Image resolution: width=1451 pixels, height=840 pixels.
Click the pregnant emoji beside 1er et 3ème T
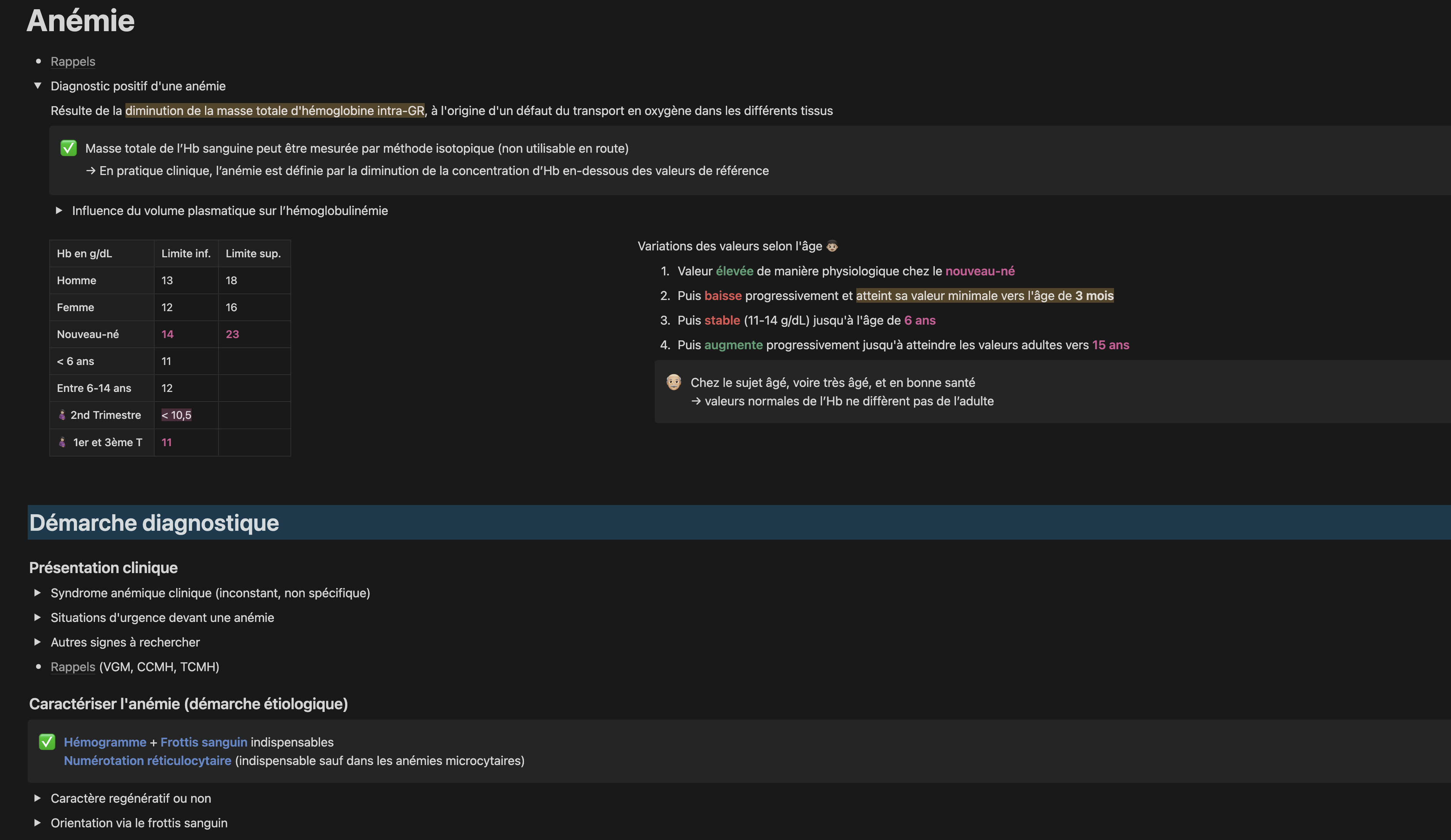[62, 442]
